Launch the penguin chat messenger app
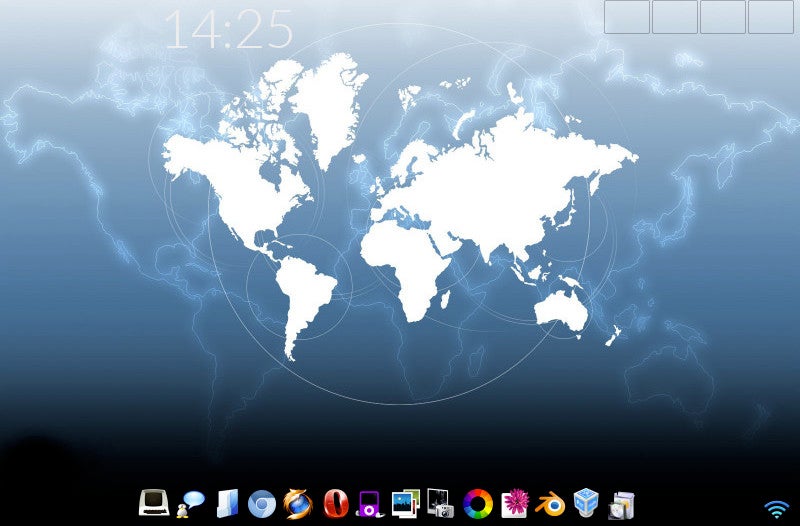800x526 pixels. tap(190, 504)
